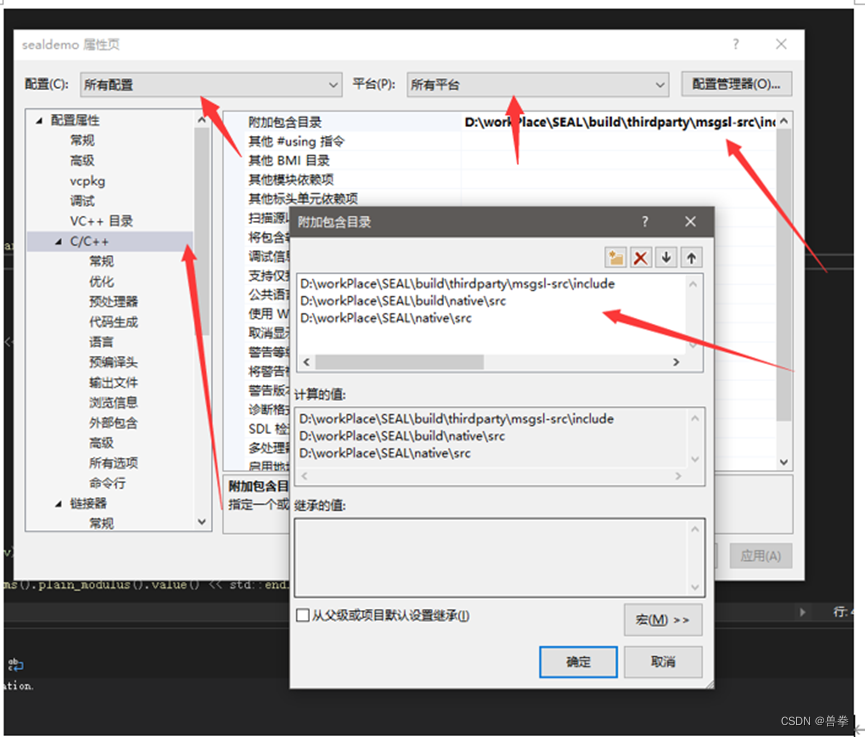
Task: Click msgsl-src\include line in 计算的值 box
Action: [x=457, y=419]
